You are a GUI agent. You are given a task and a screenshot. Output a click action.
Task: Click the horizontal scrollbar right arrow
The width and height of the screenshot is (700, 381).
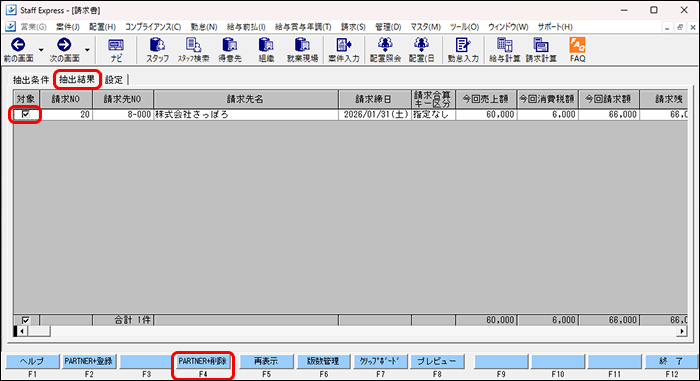(x=682, y=331)
